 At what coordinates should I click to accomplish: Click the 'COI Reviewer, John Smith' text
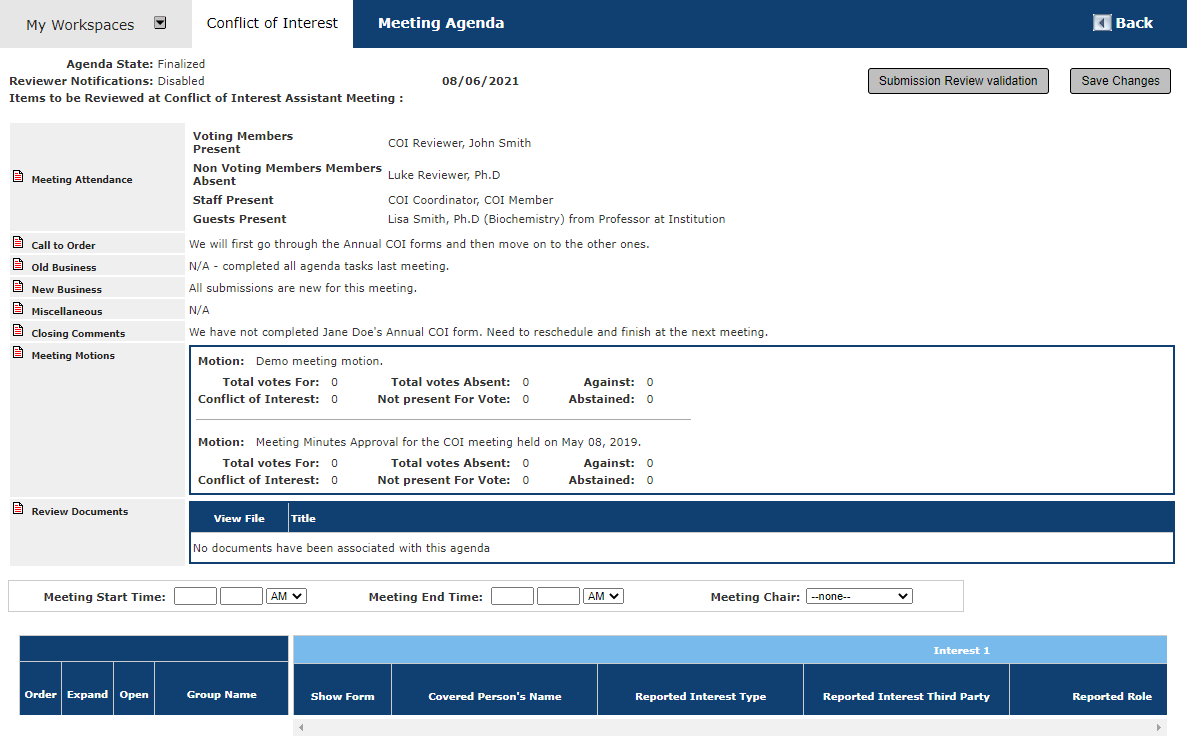click(x=460, y=143)
